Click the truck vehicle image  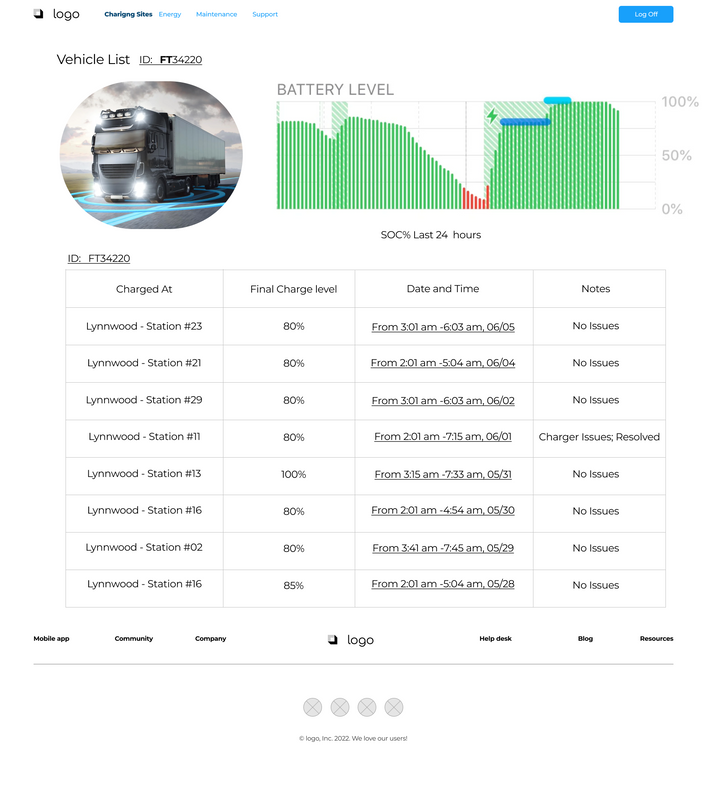pyautogui.click(x=151, y=155)
